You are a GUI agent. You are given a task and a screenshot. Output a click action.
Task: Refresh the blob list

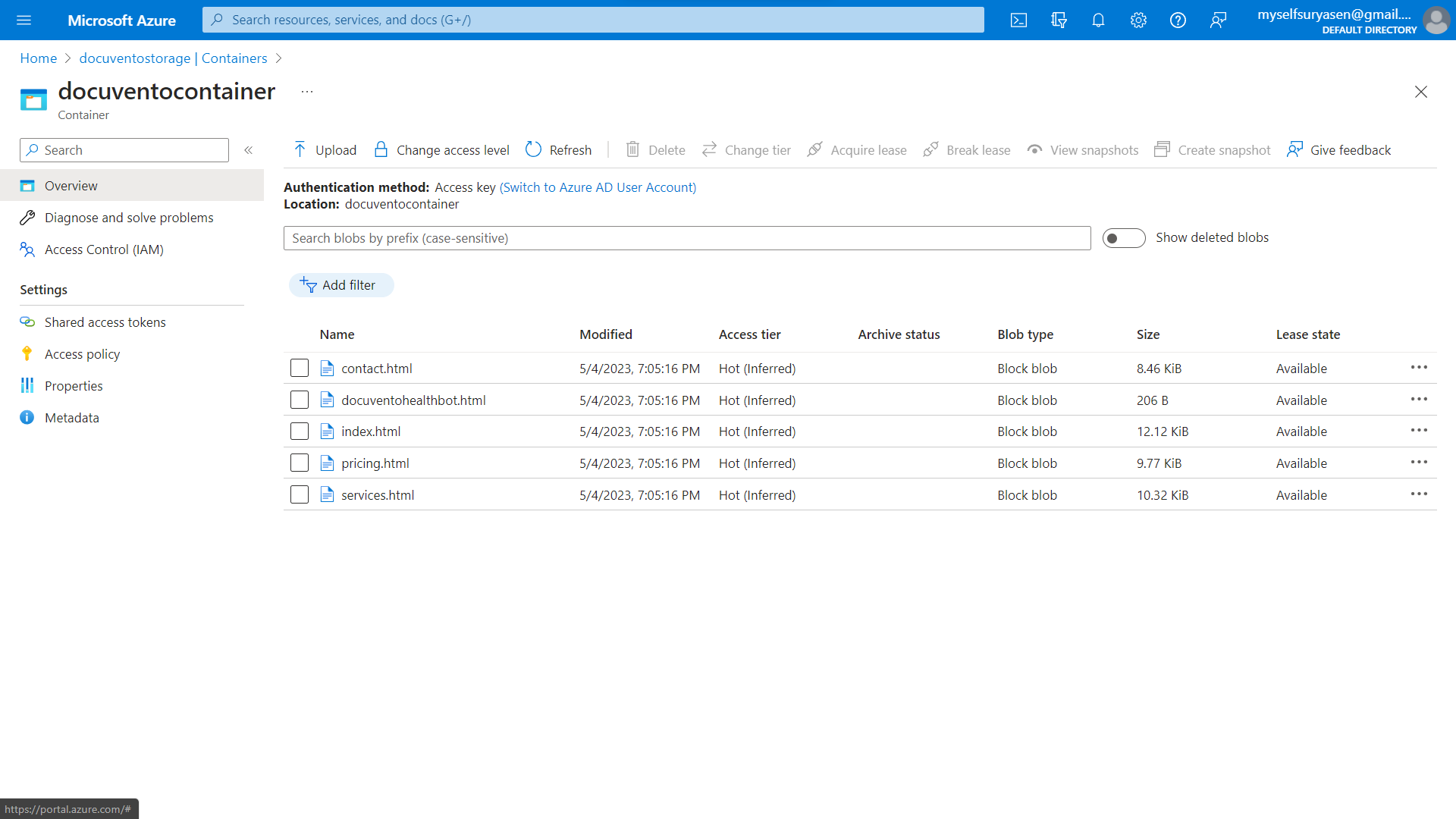pos(559,150)
